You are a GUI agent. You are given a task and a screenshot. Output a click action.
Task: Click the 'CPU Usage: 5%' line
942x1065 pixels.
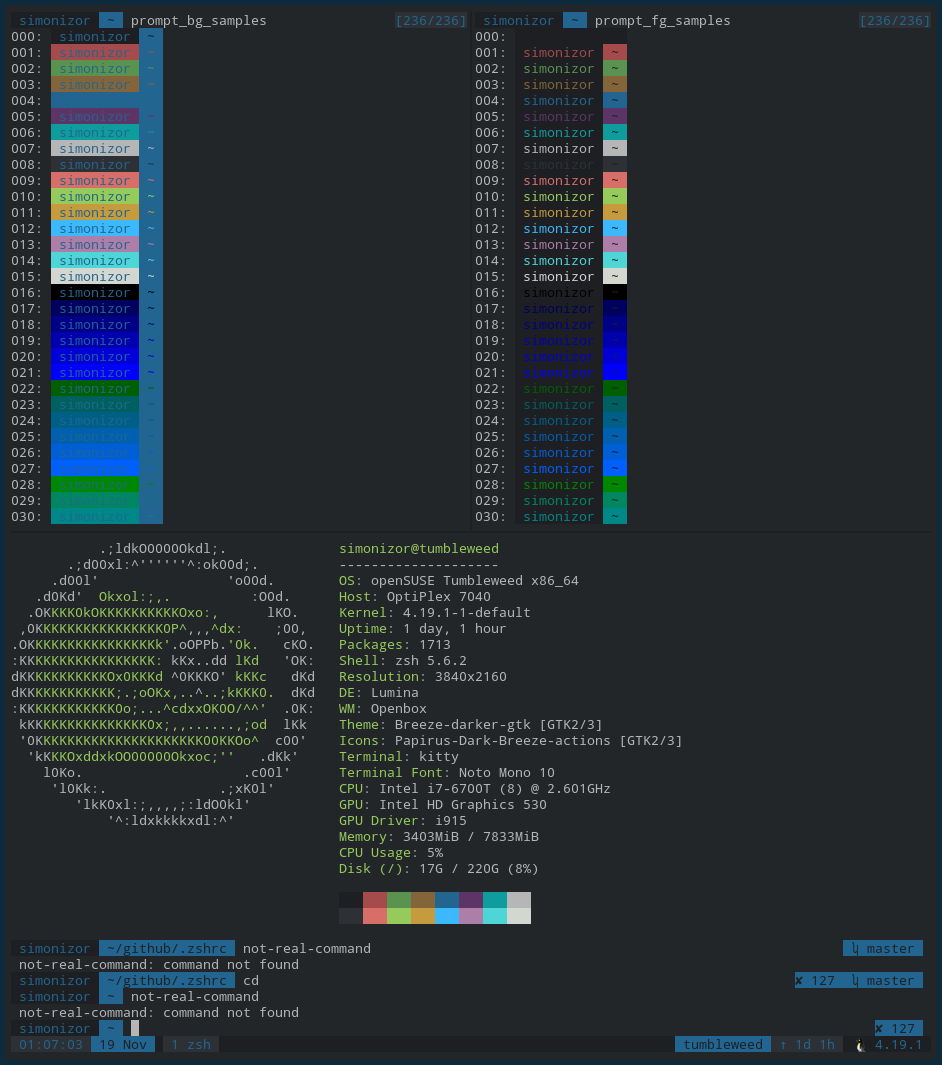coord(391,853)
